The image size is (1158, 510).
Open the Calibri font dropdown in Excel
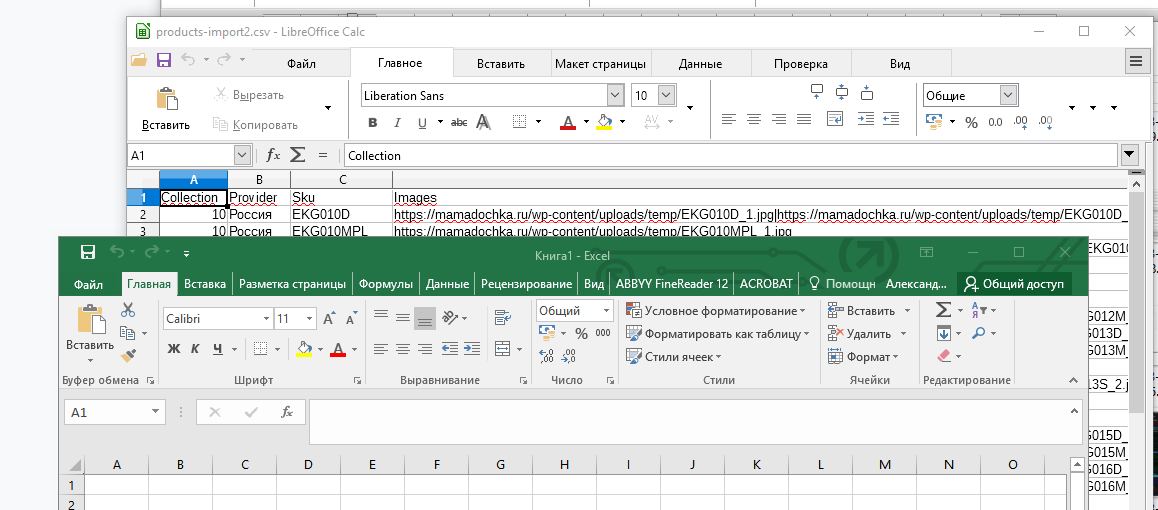click(266, 318)
